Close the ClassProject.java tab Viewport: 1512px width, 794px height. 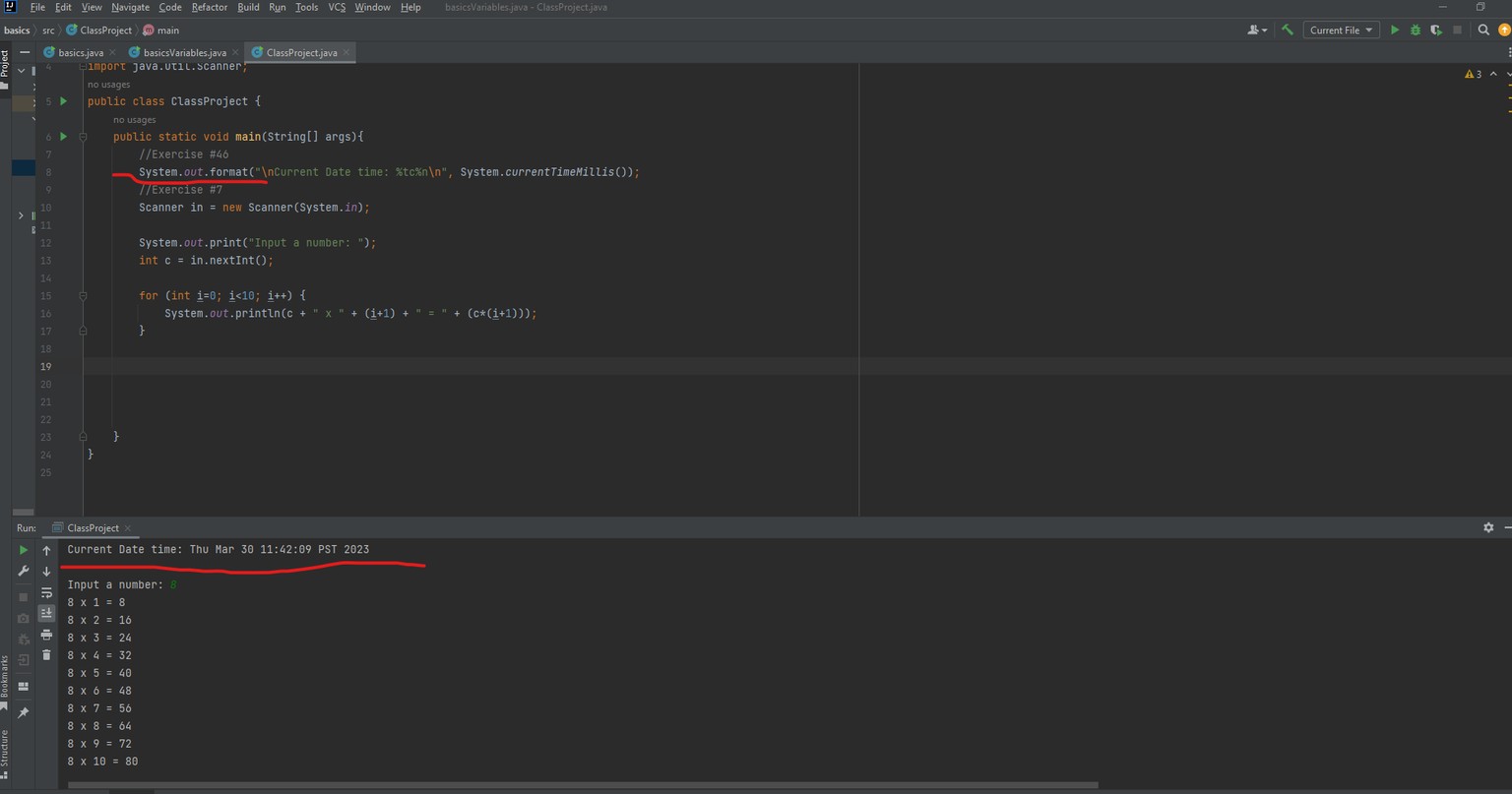[x=346, y=52]
